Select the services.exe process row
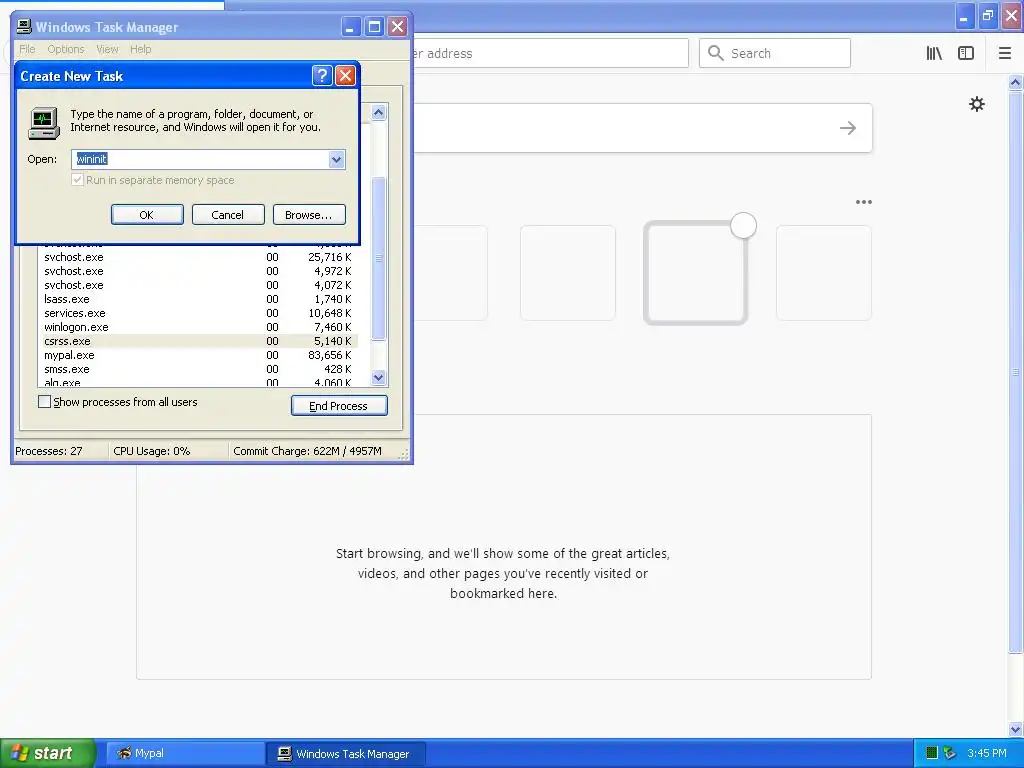Viewport: 1024px width, 768px height. [x=198, y=313]
